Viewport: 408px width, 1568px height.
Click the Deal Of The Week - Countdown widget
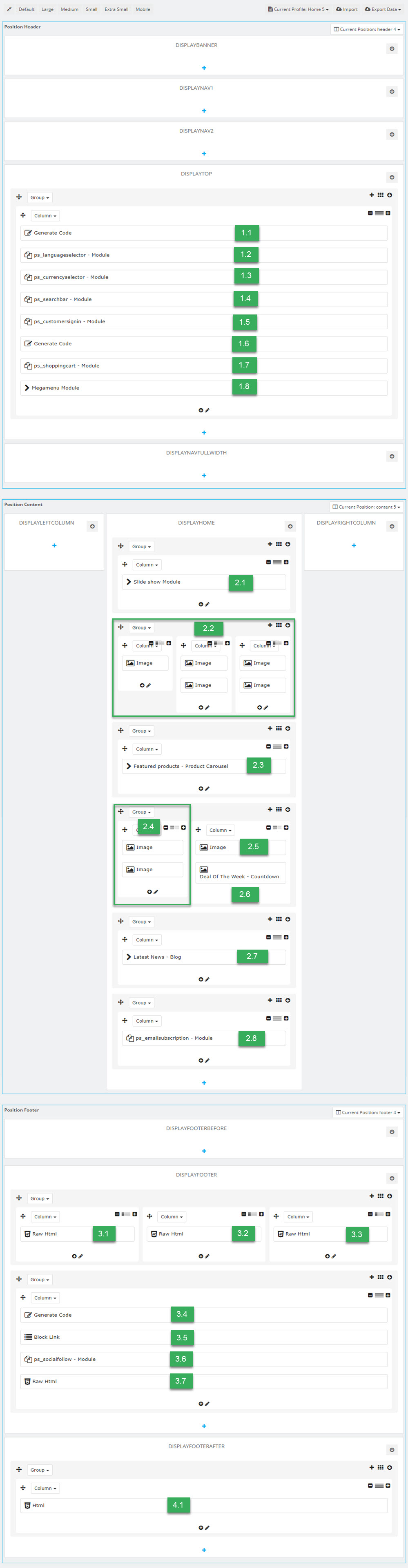[x=239, y=877]
